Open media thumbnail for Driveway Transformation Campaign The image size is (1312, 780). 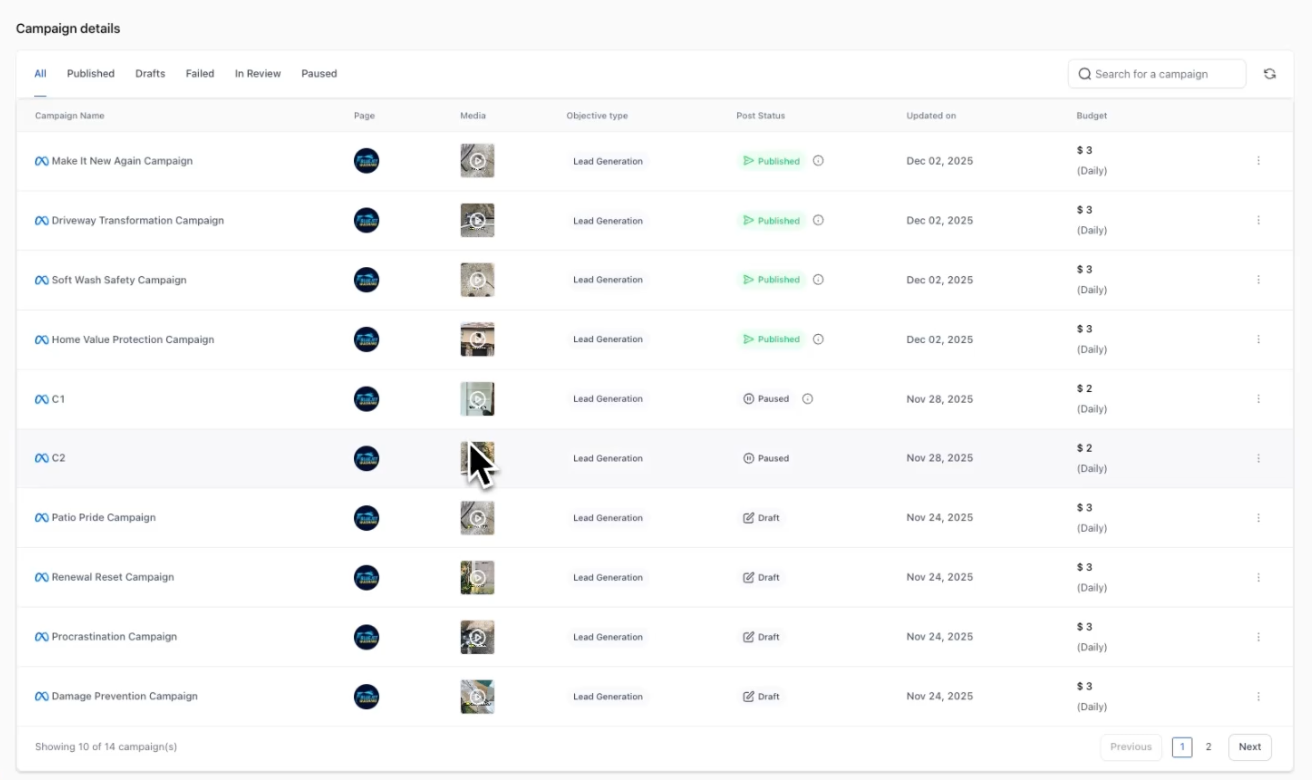point(477,220)
